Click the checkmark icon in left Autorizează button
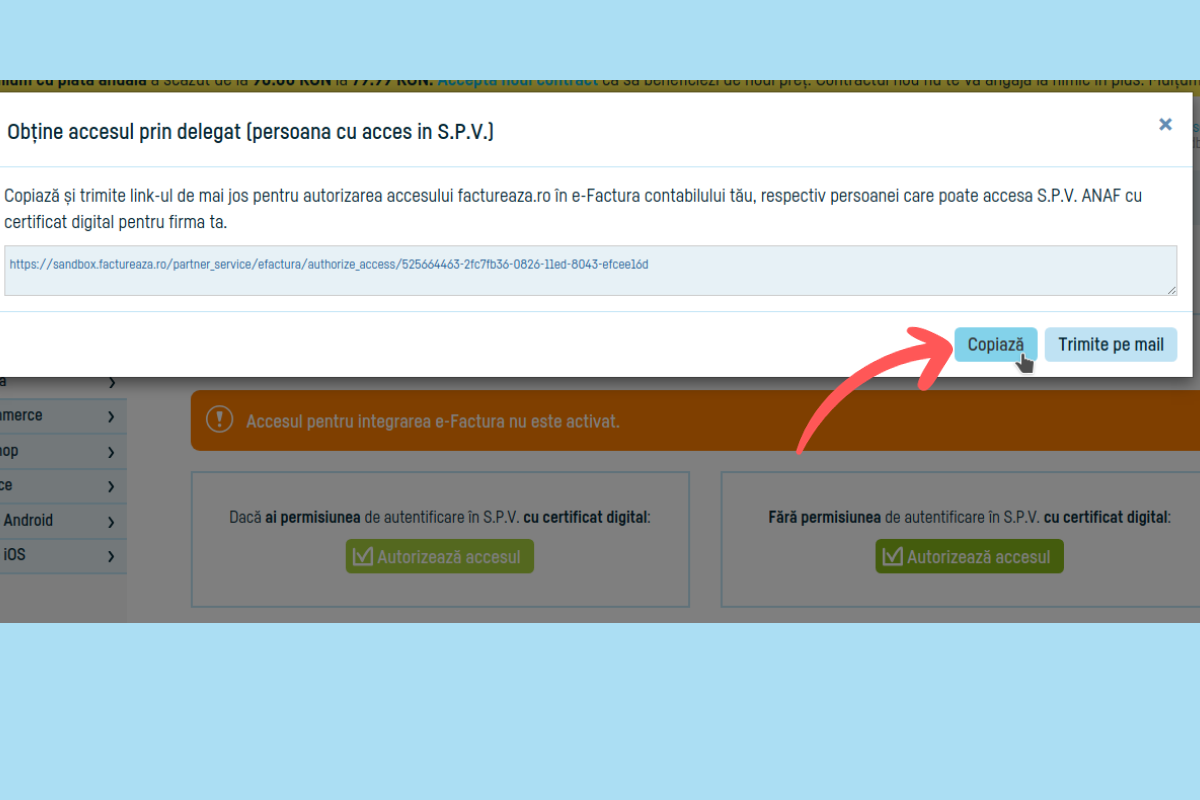 pos(361,557)
